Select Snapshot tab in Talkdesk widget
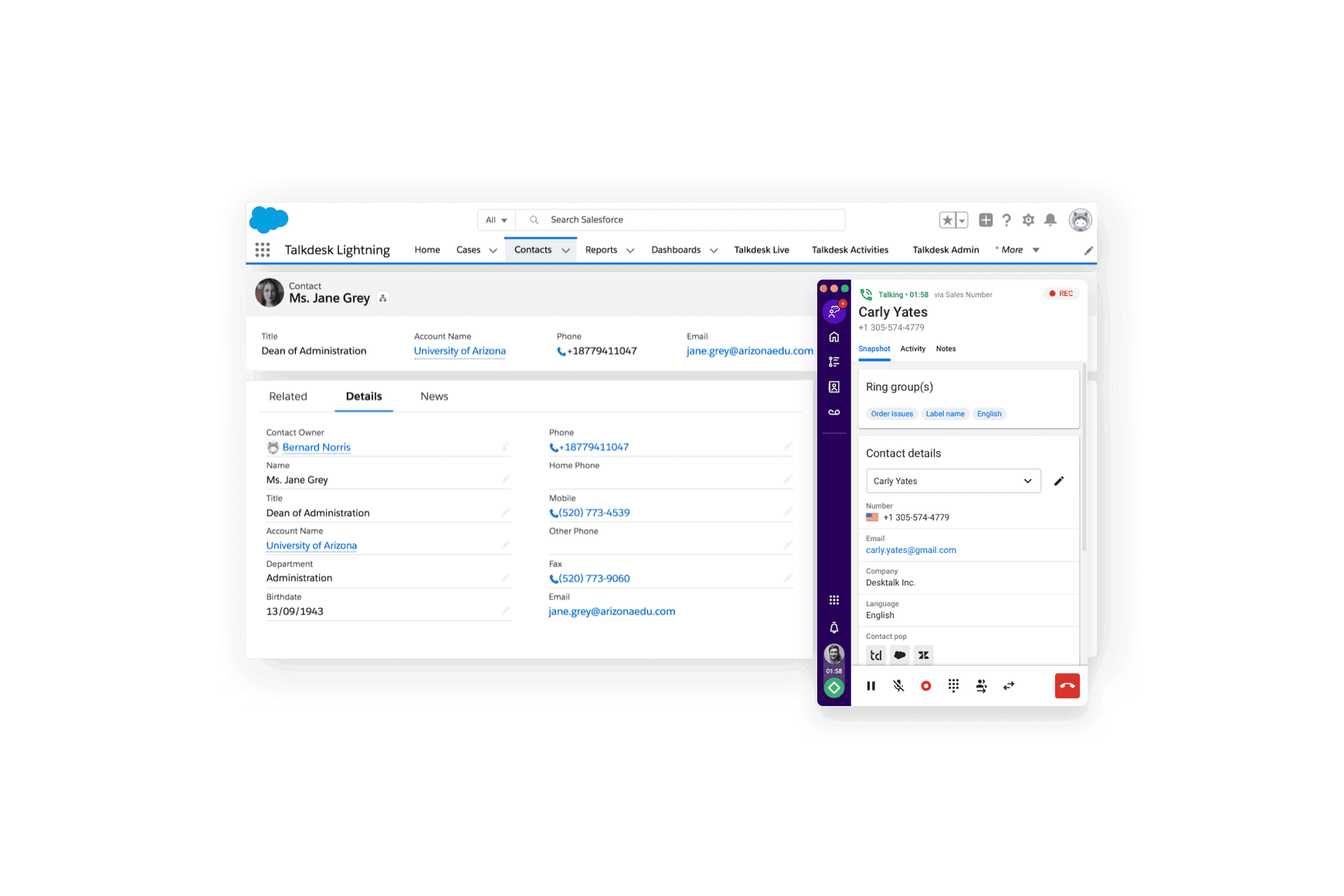Image resolution: width=1344 pixels, height=896 pixels. point(874,349)
